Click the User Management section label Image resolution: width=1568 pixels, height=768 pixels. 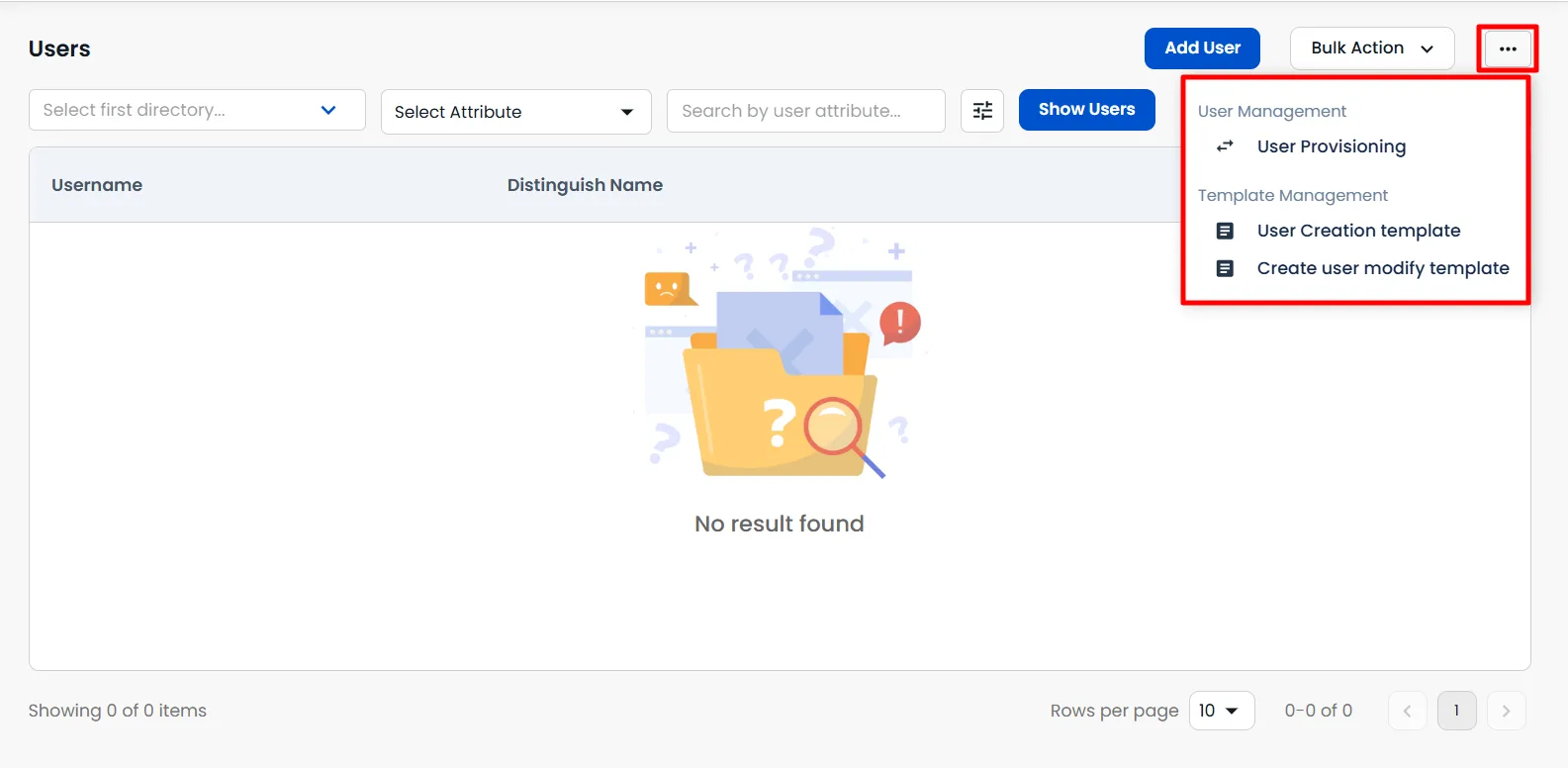pos(1272,111)
